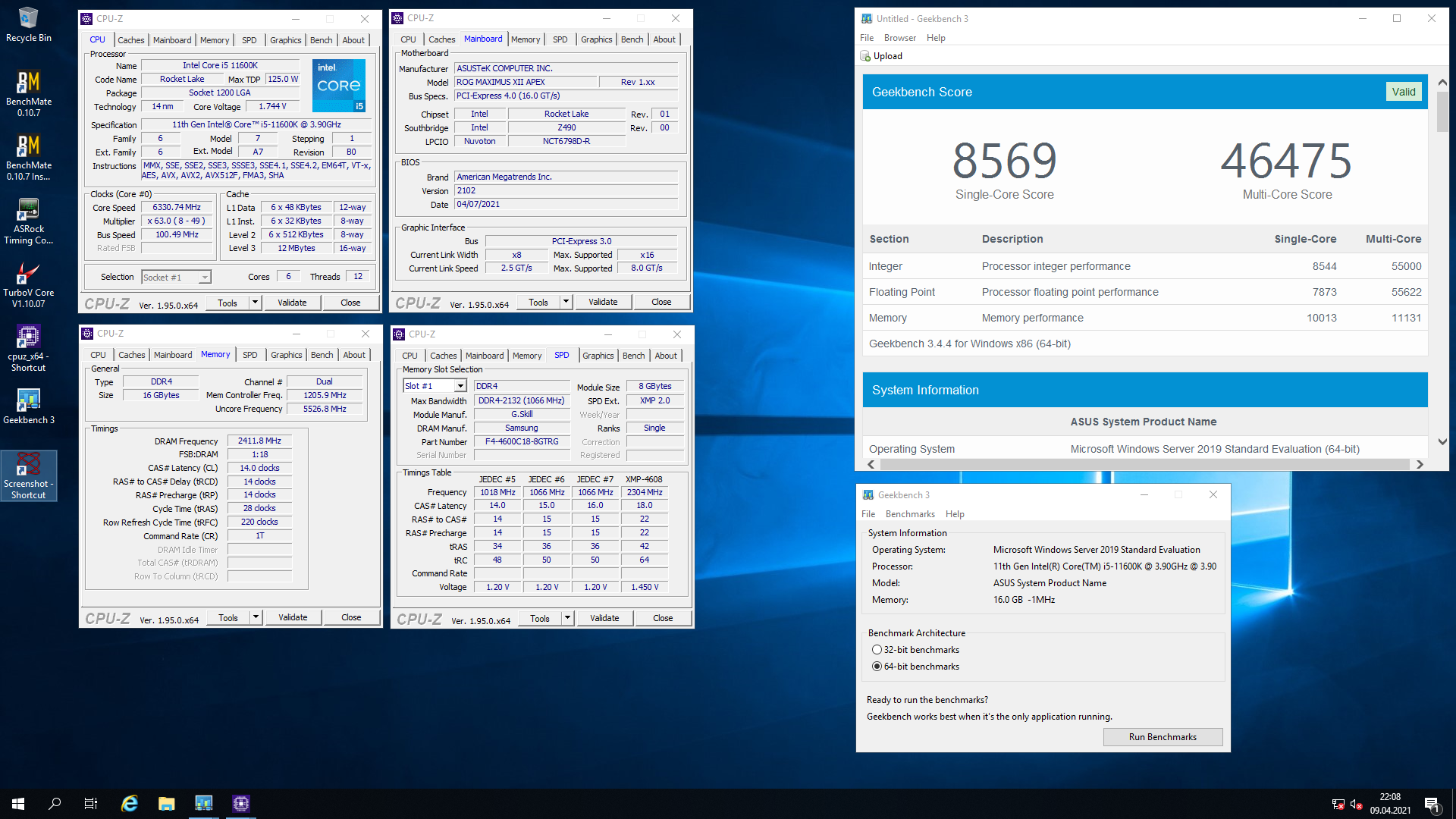Open the Caches tab in CPU window

click(131, 40)
